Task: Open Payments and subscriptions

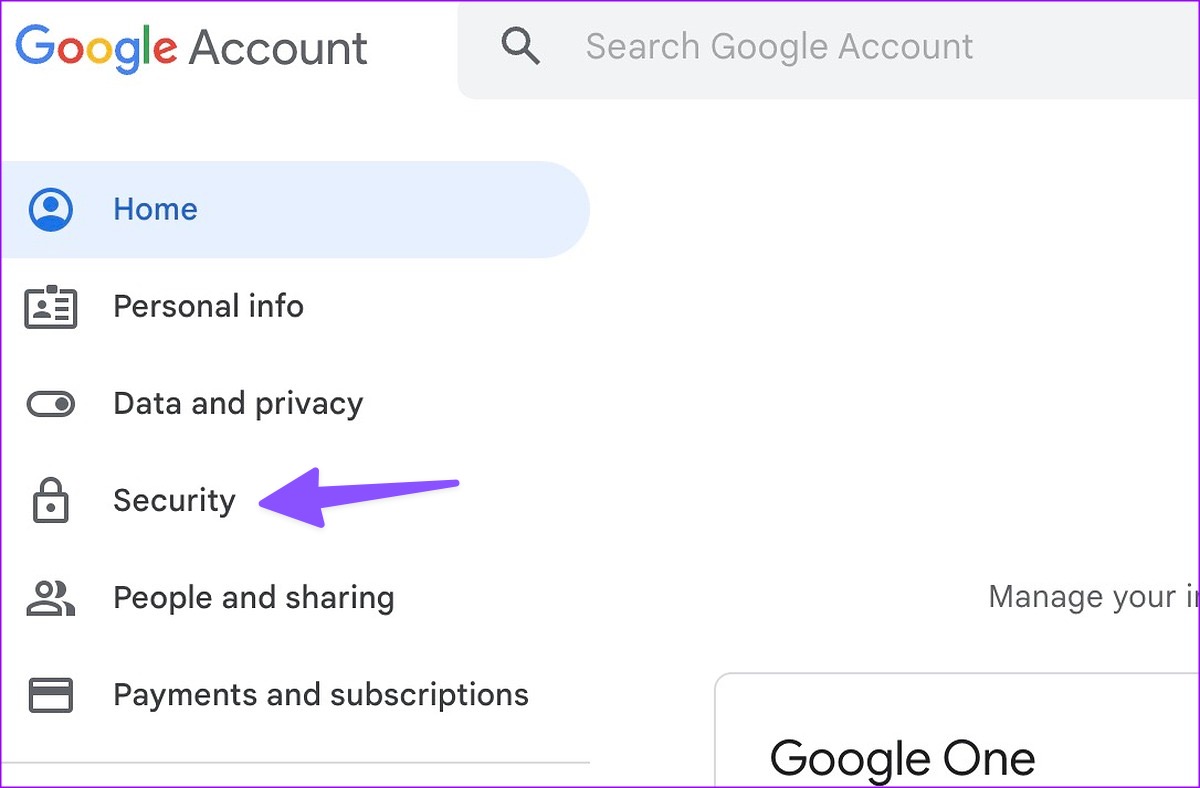Action: (x=320, y=695)
